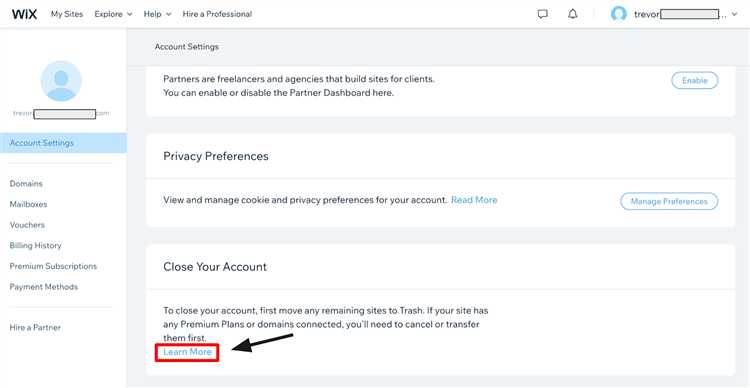This screenshot has height=388, width=750.
Task: Select Hire a Partner in the sidebar
Action: [x=35, y=328]
